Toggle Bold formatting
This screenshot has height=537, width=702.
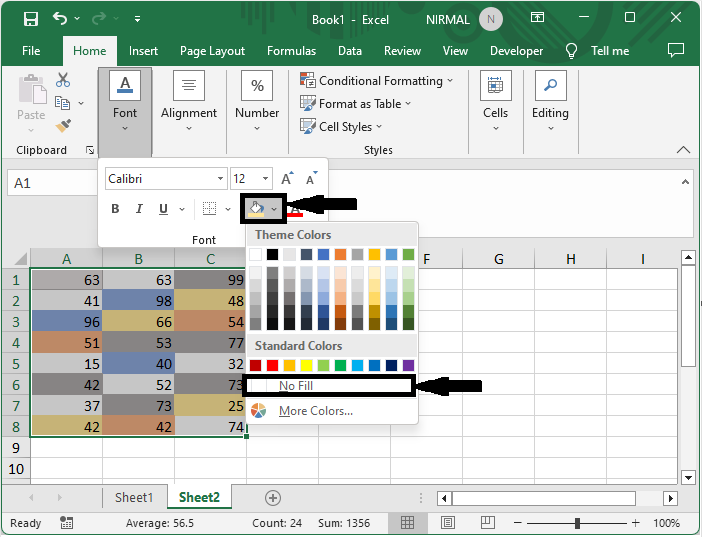tap(115, 209)
